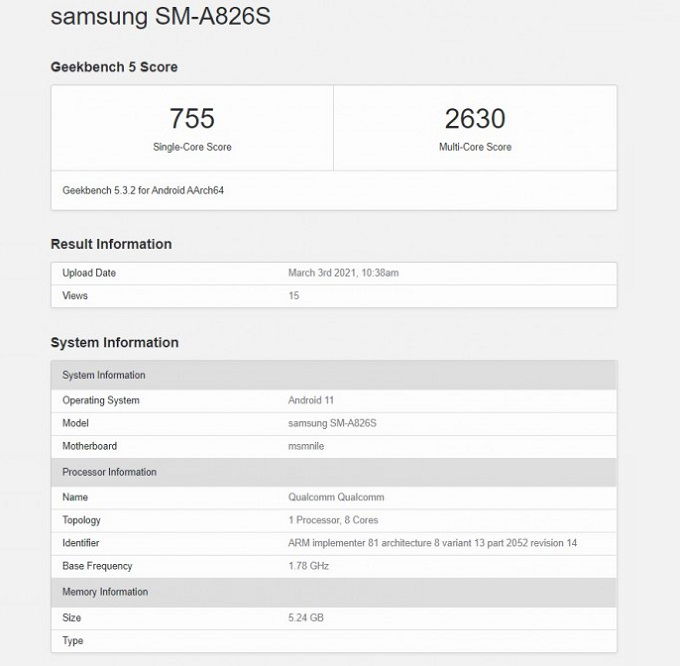Click the Model row label
The width and height of the screenshot is (680, 666).
click(75, 423)
